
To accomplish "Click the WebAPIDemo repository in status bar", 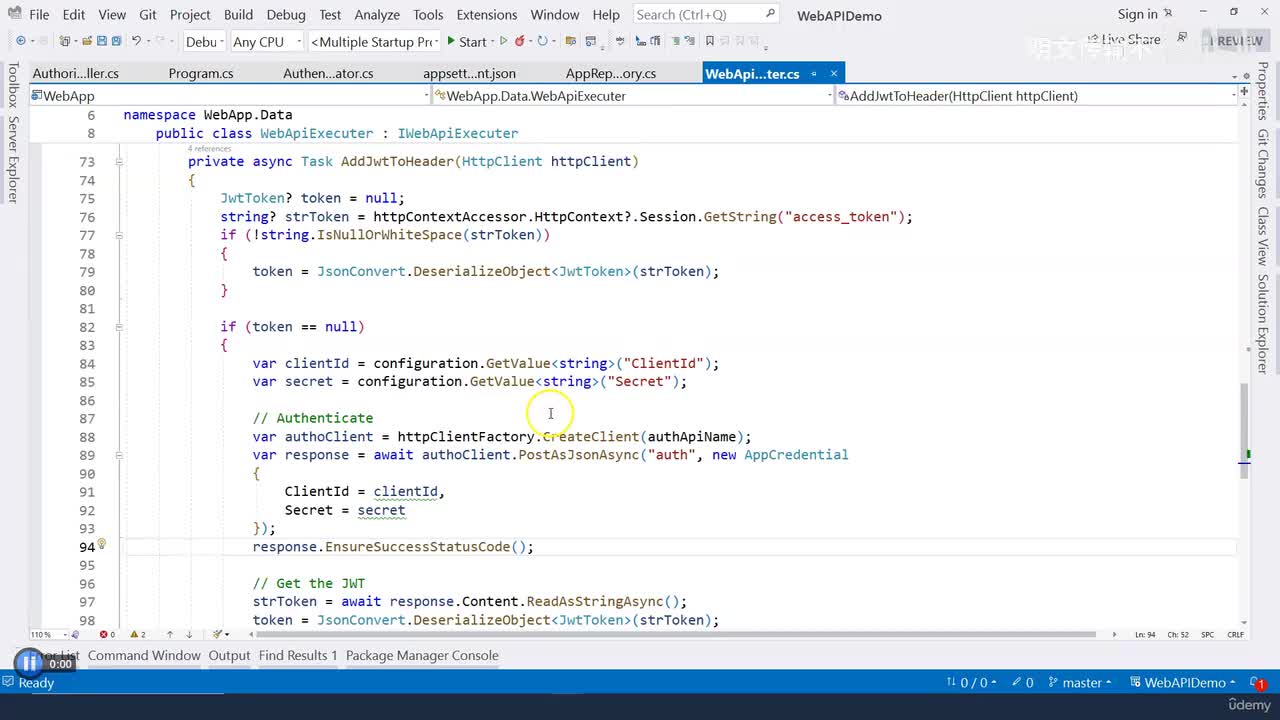I will click(1184, 683).
